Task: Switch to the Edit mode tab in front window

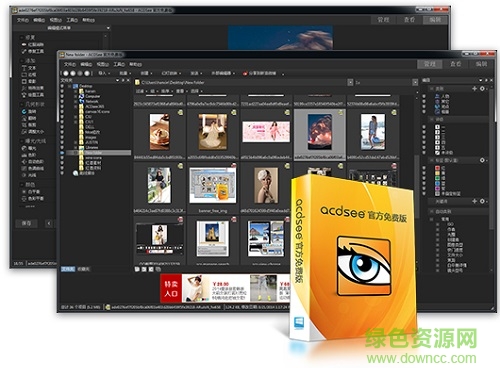Action: pyautogui.click(x=481, y=64)
